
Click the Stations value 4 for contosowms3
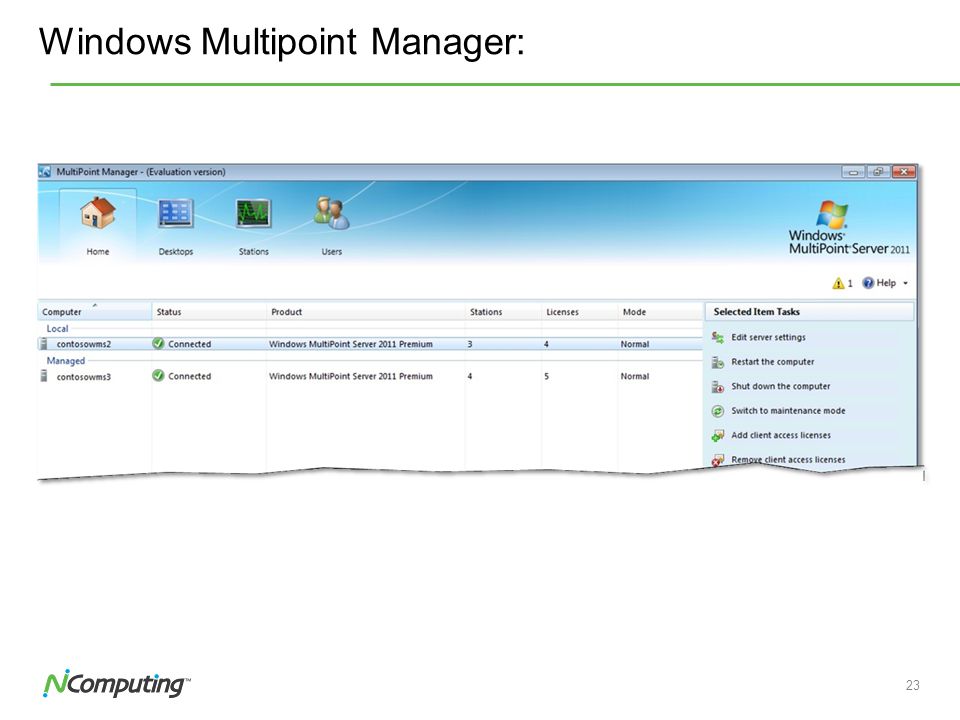[x=470, y=376]
